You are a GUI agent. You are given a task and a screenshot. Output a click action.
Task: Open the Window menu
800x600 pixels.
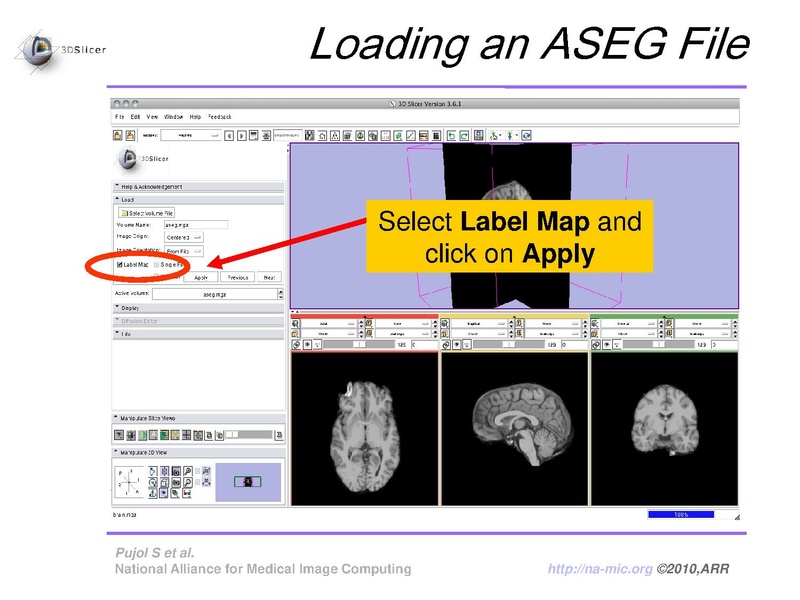click(x=173, y=117)
